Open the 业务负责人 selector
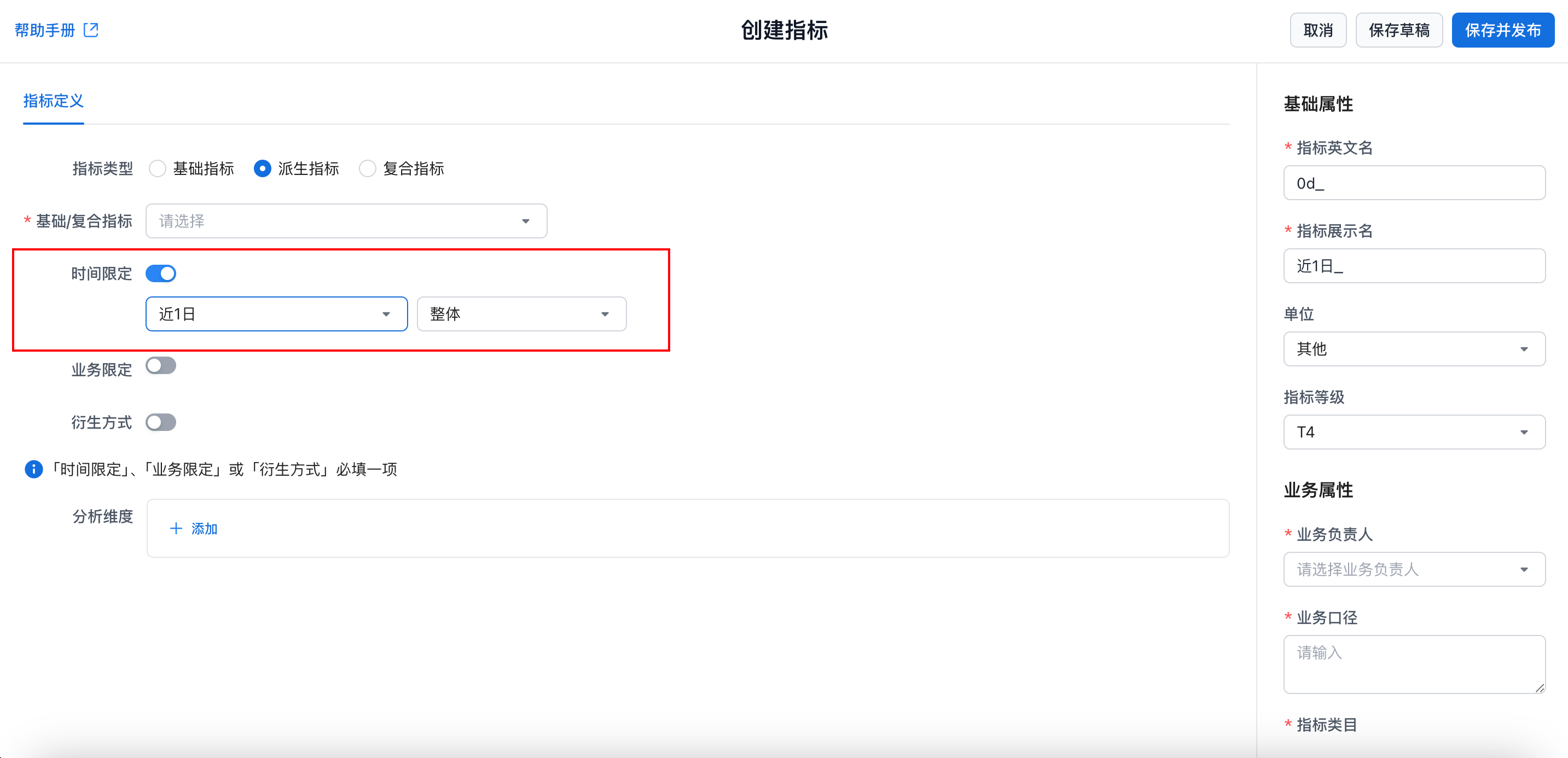The image size is (1568, 758). pos(1413,569)
